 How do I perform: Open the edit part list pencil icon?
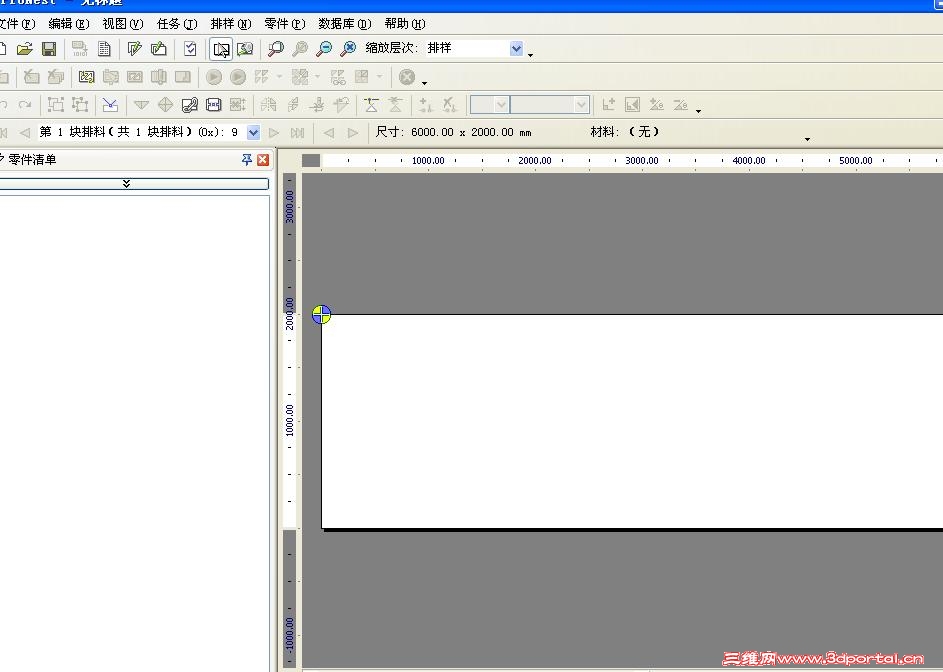tap(134, 49)
